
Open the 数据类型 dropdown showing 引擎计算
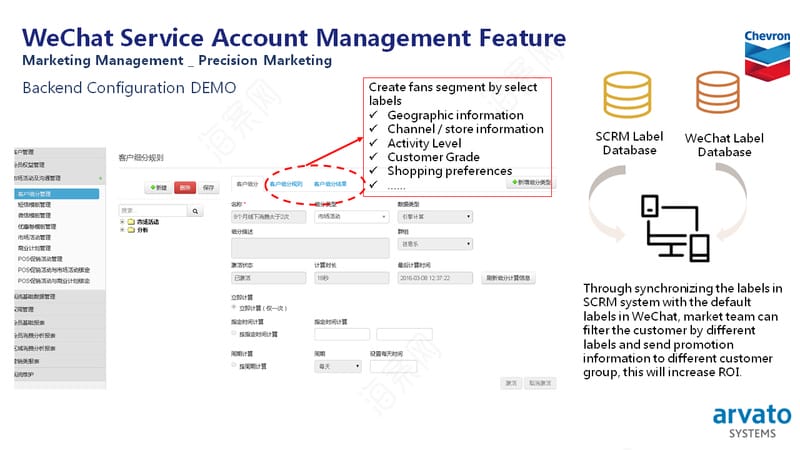pos(435,217)
